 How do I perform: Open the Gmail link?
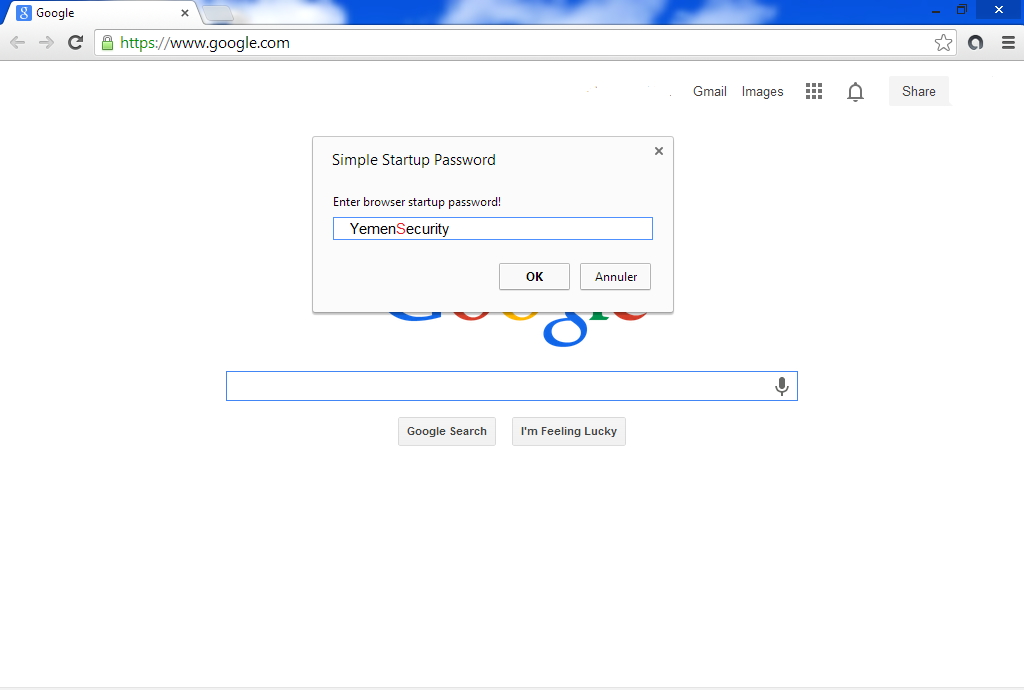[710, 91]
